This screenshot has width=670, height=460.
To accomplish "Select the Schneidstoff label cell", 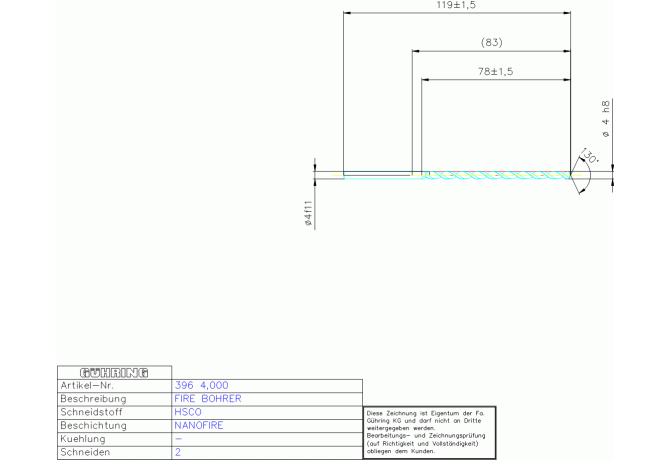I will 93,412.
